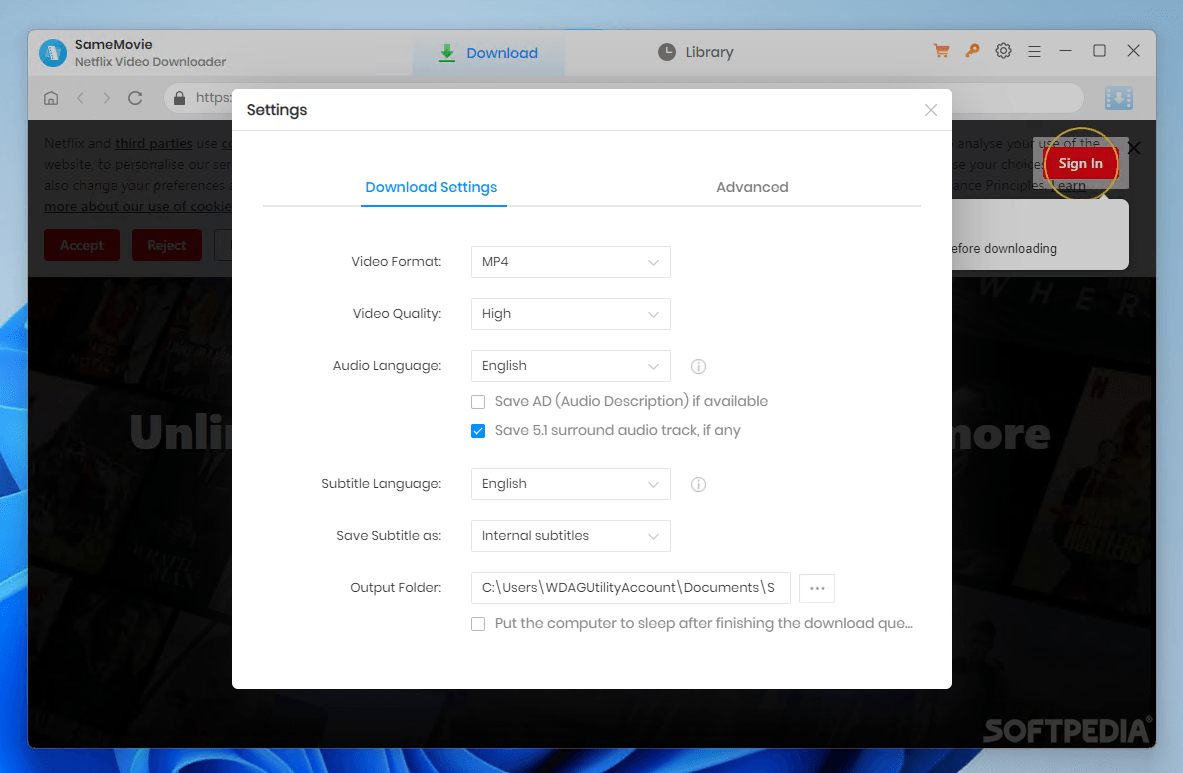Click the red Sign In button
Screen dimensions: 1183x773
[1080, 164]
